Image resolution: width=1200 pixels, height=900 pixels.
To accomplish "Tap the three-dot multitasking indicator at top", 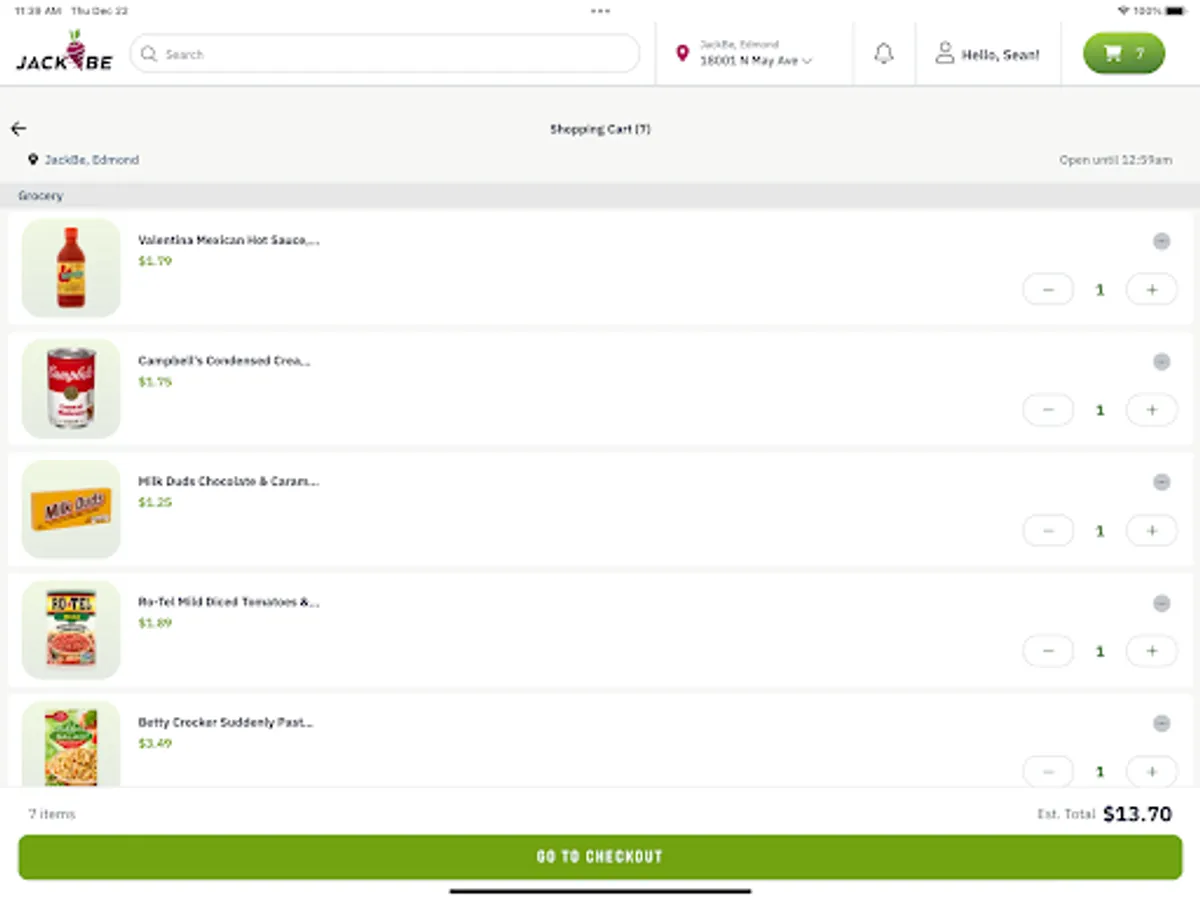I will [600, 11].
